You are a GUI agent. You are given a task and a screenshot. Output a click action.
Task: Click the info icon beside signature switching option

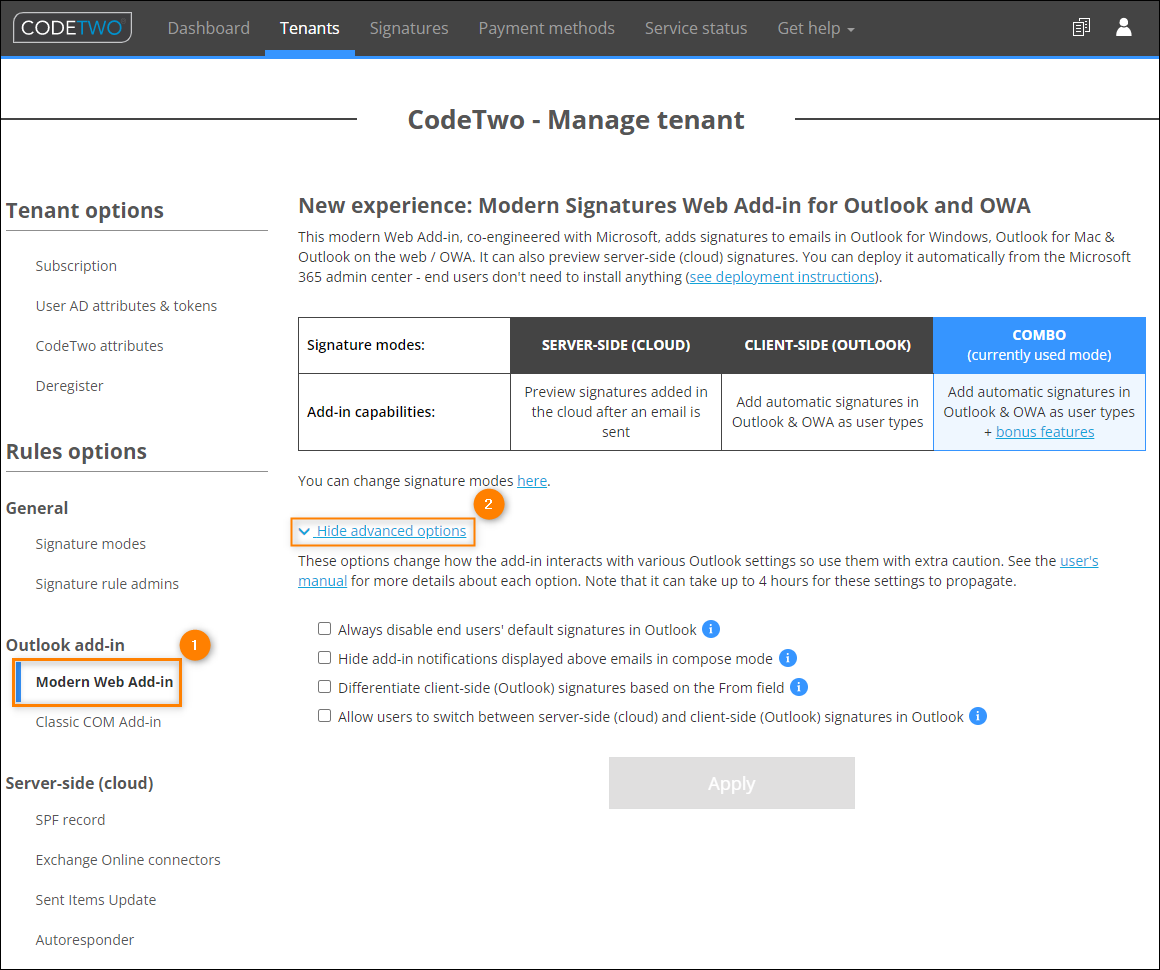point(977,716)
